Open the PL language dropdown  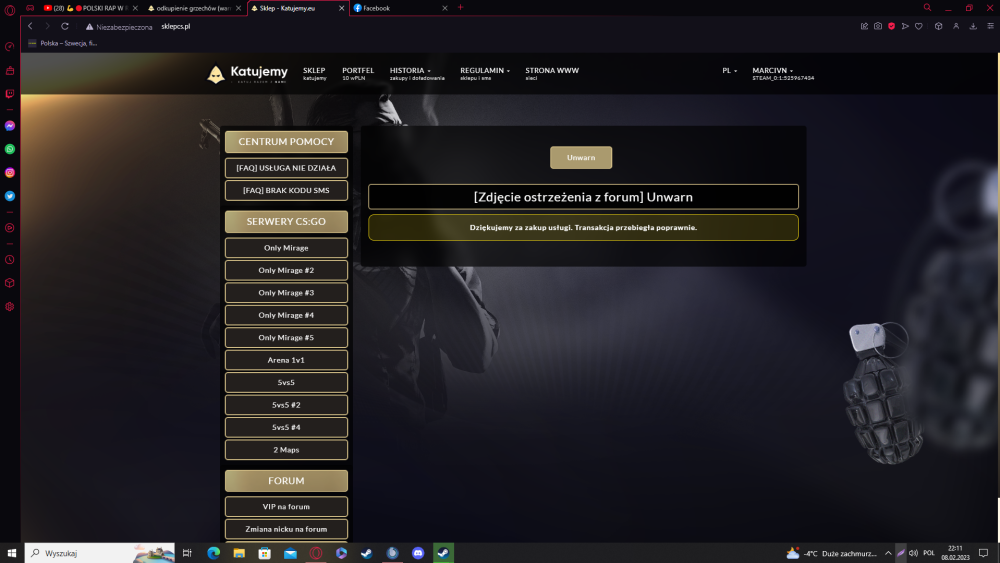coord(730,70)
